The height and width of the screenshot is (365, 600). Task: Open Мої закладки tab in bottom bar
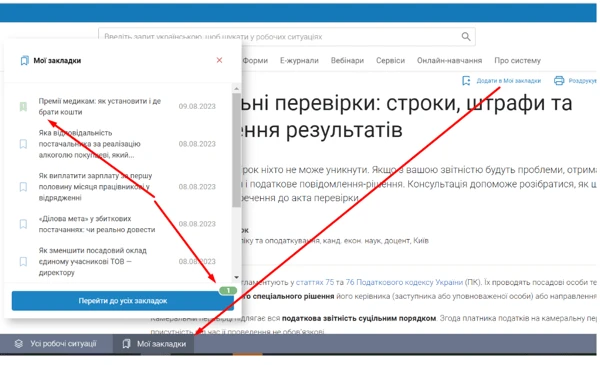tap(153, 344)
